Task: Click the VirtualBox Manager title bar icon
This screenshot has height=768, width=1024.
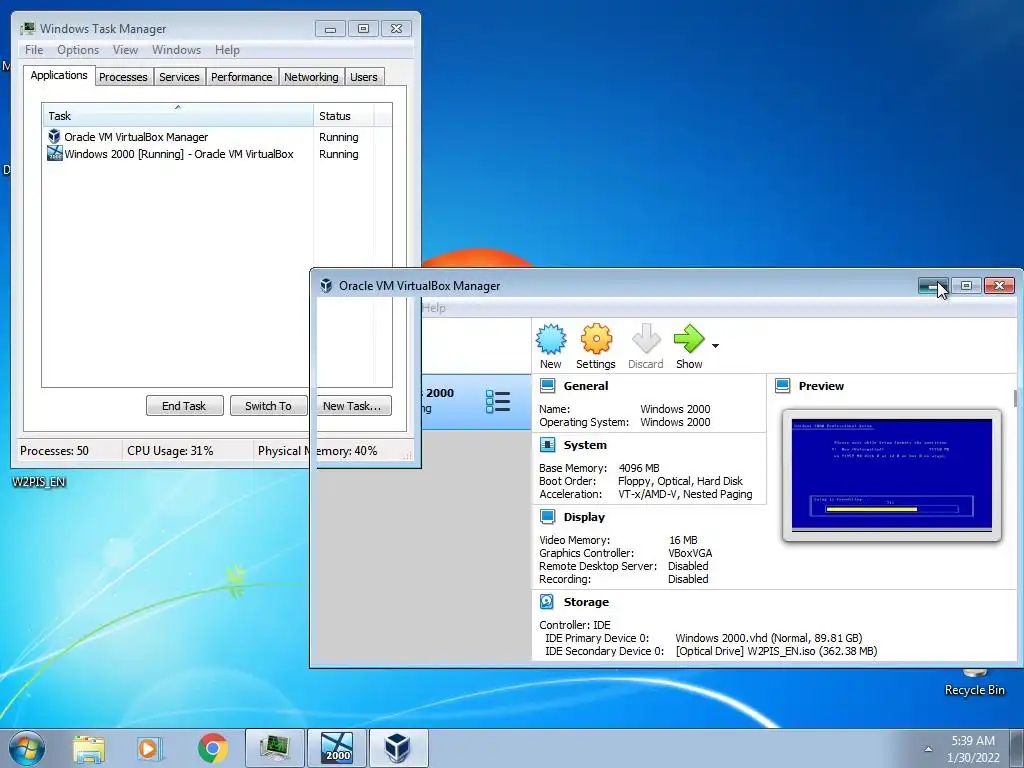Action: tap(326, 285)
